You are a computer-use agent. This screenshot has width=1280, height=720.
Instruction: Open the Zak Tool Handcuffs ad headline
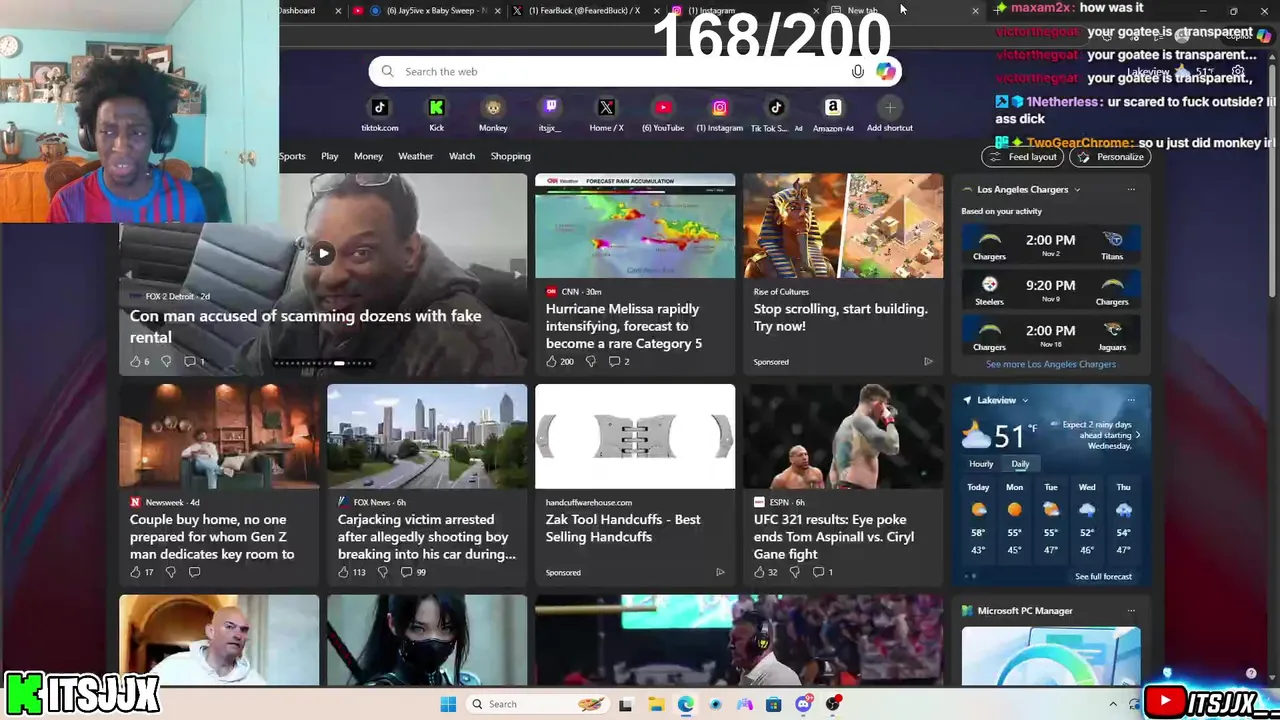[623, 528]
